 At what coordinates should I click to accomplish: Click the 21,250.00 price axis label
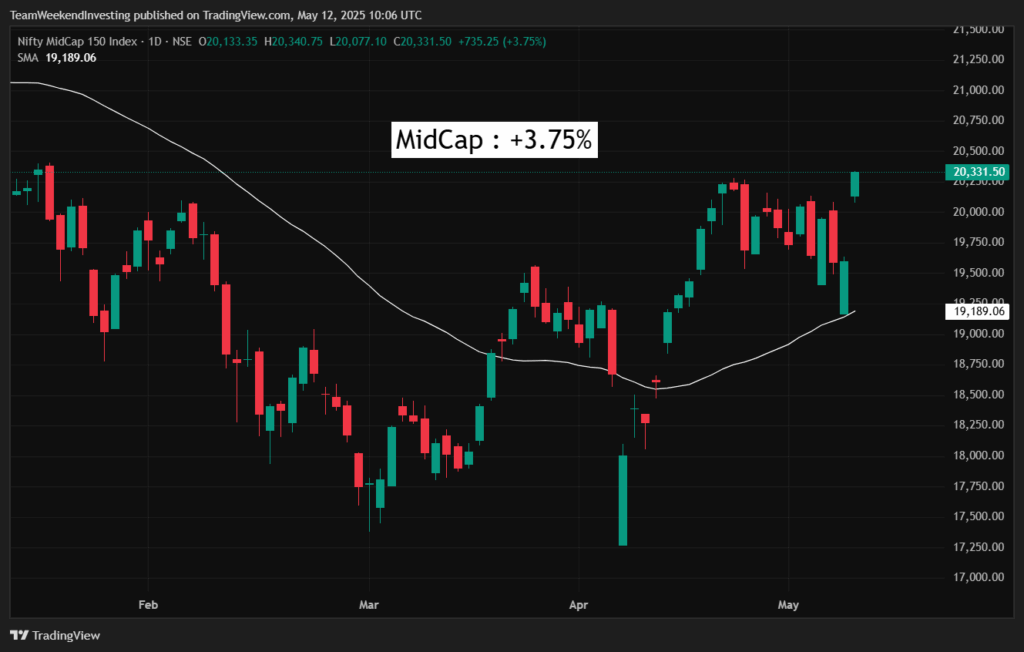[978, 59]
